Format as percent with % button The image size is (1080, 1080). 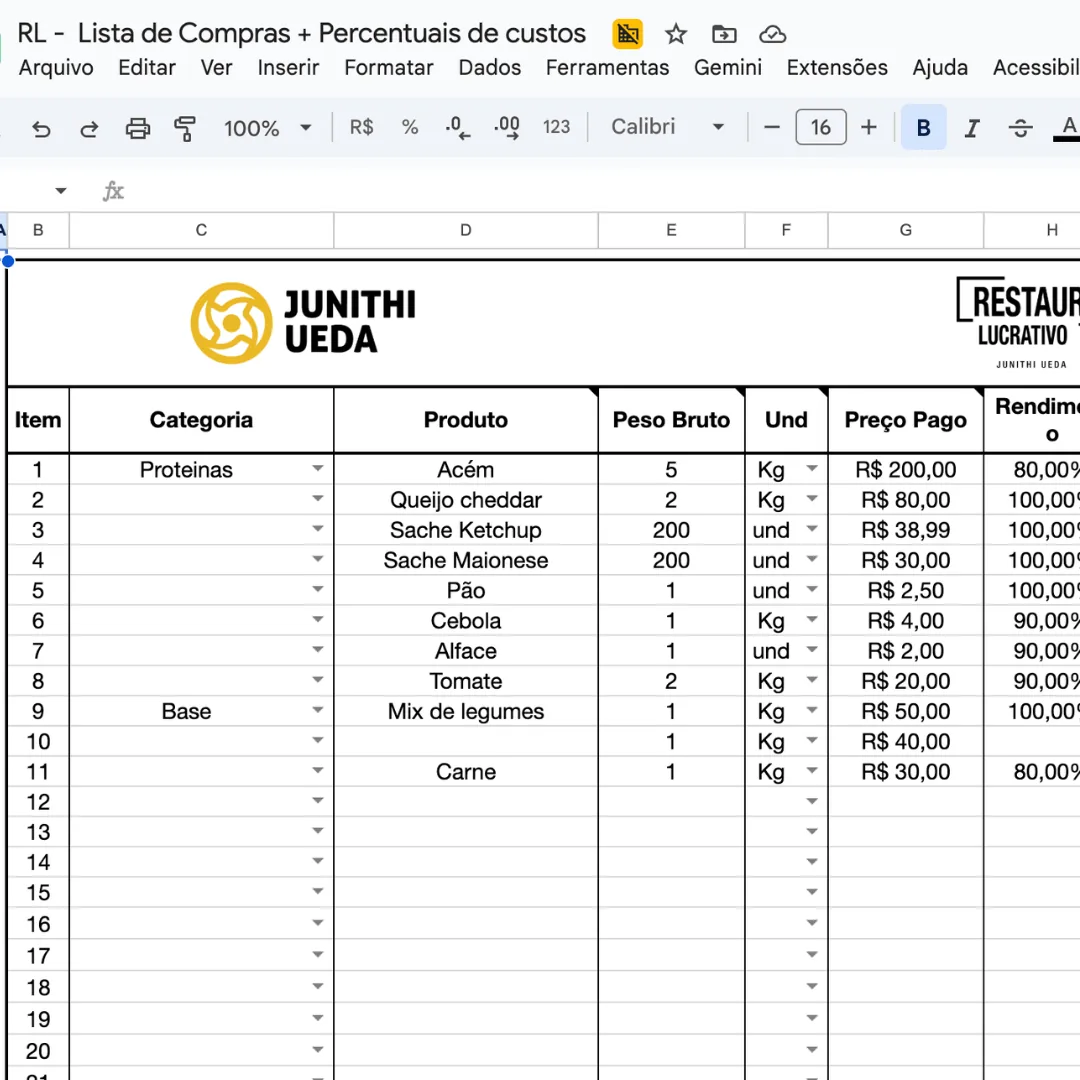(410, 127)
